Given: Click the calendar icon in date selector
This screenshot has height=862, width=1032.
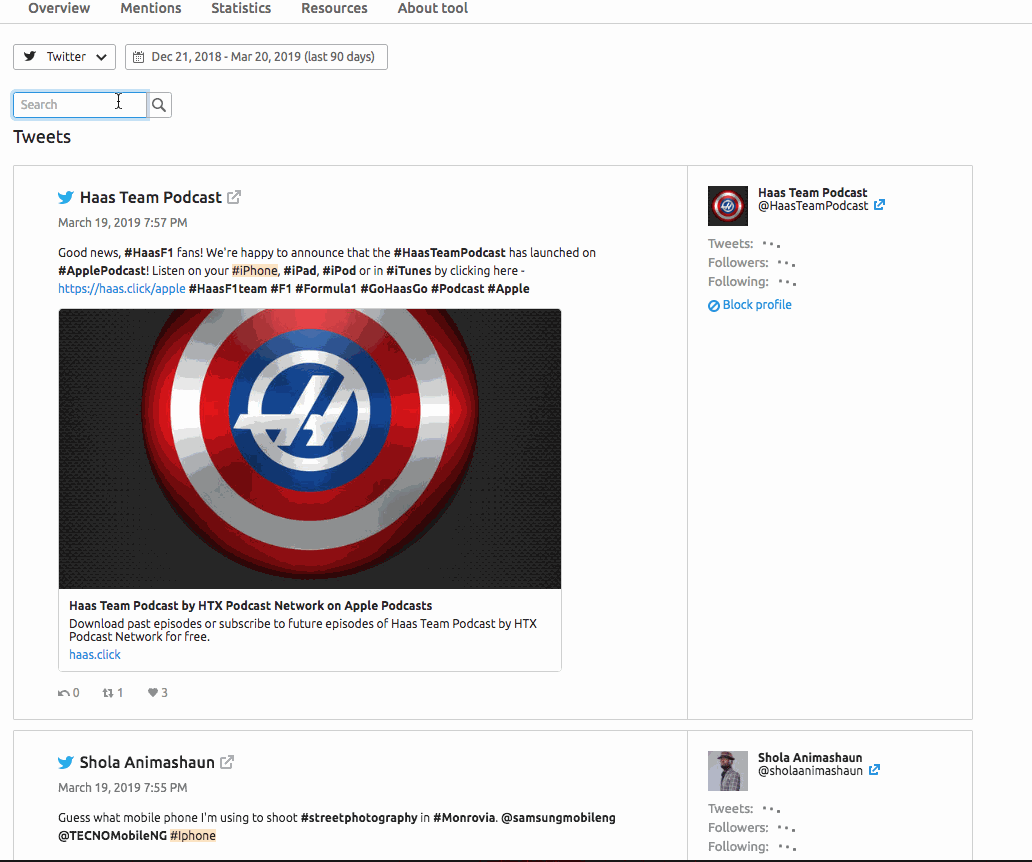Looking at the screenshot, I should coord(138,57).
